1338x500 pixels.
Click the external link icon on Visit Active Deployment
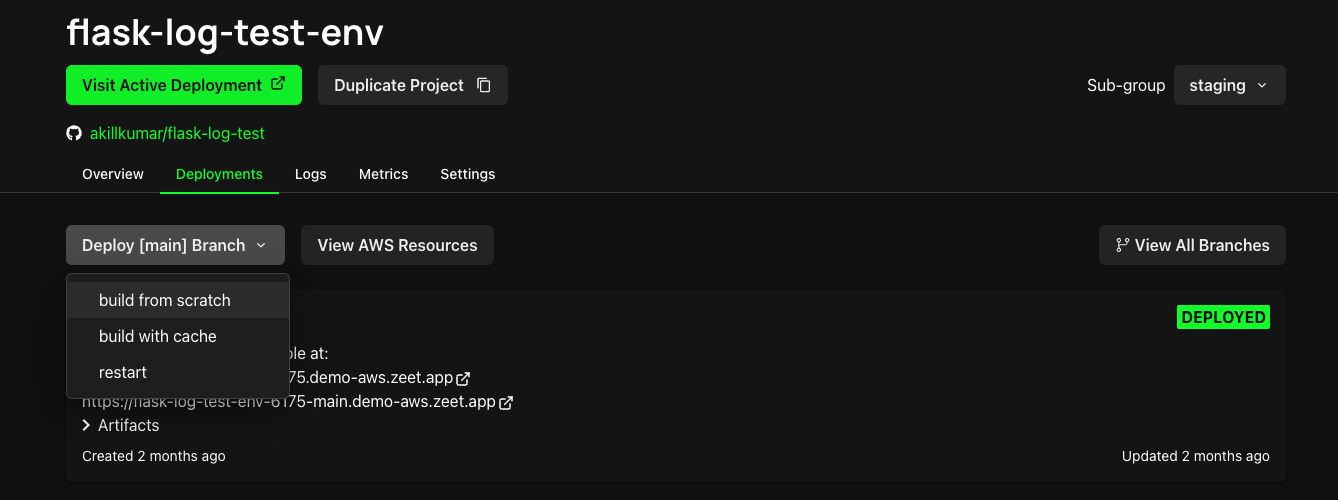point(278,85)
